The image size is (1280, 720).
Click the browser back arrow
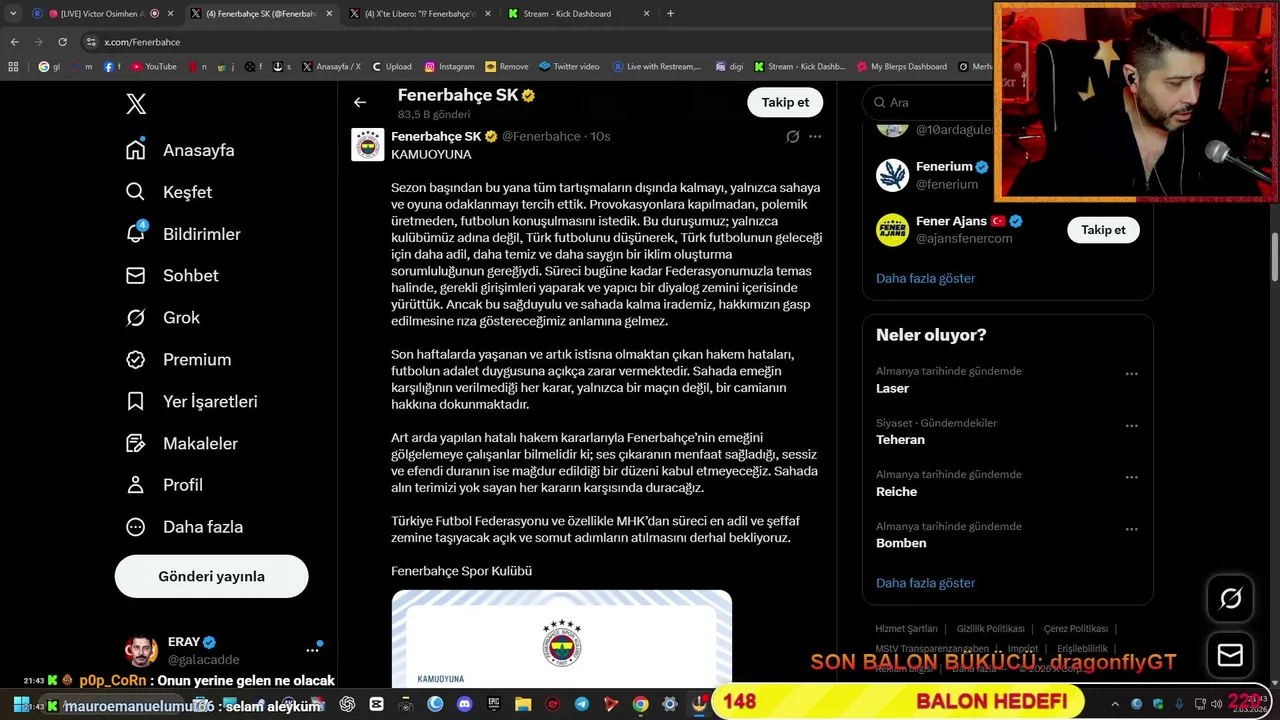[14, 42]
